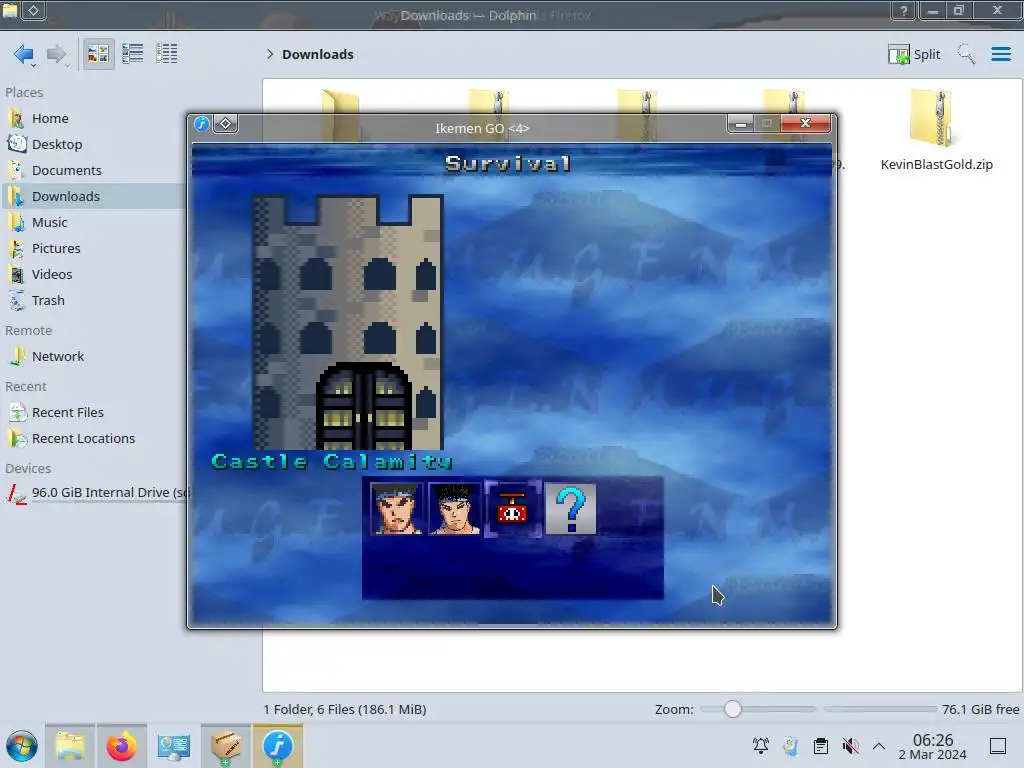Screen dimensions: 1024x768
Task: Select Downloads in the Places panel
Action: click(x=93, y=197)
